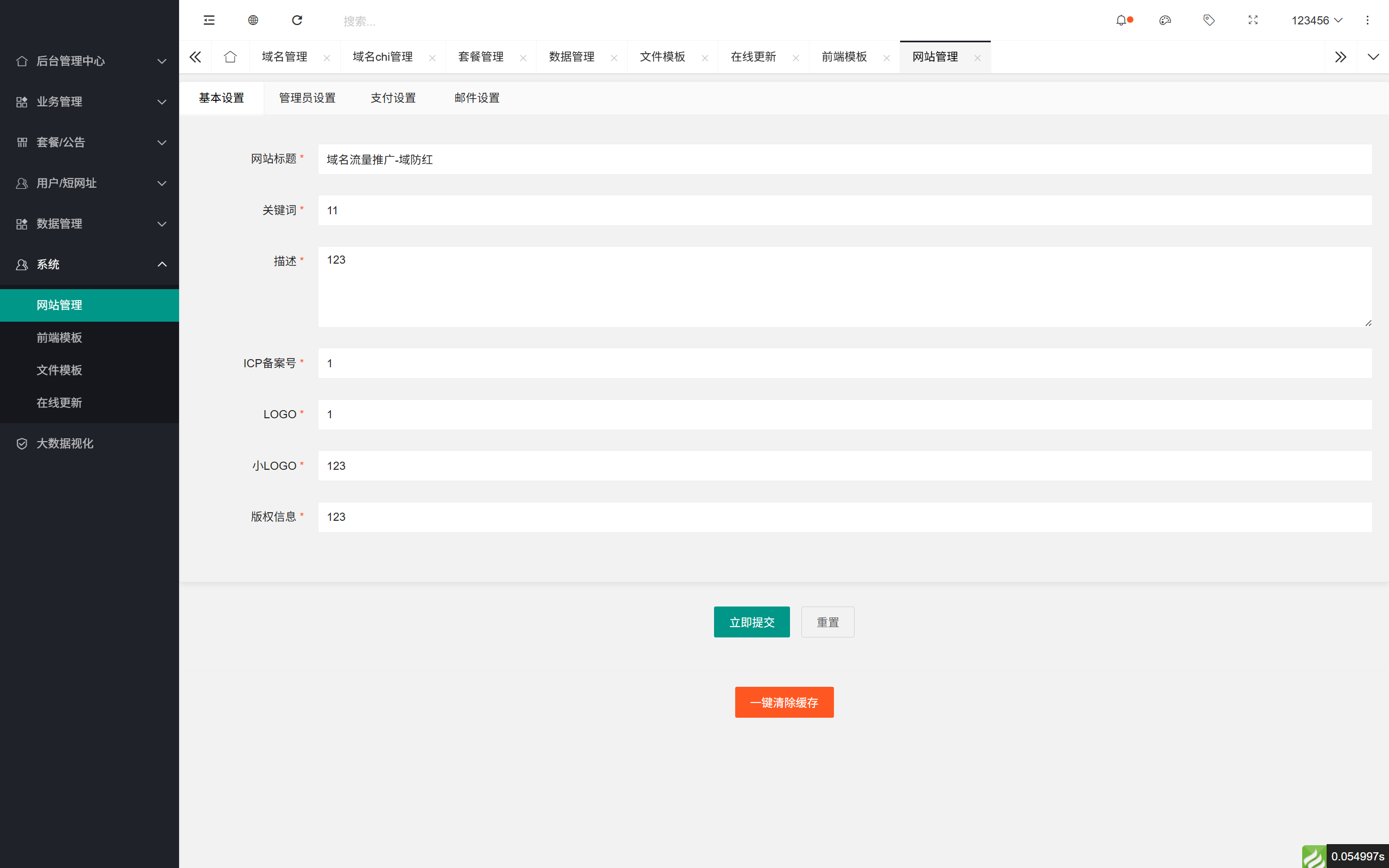Close the 域名管理 tab

[x=327, y=58]
